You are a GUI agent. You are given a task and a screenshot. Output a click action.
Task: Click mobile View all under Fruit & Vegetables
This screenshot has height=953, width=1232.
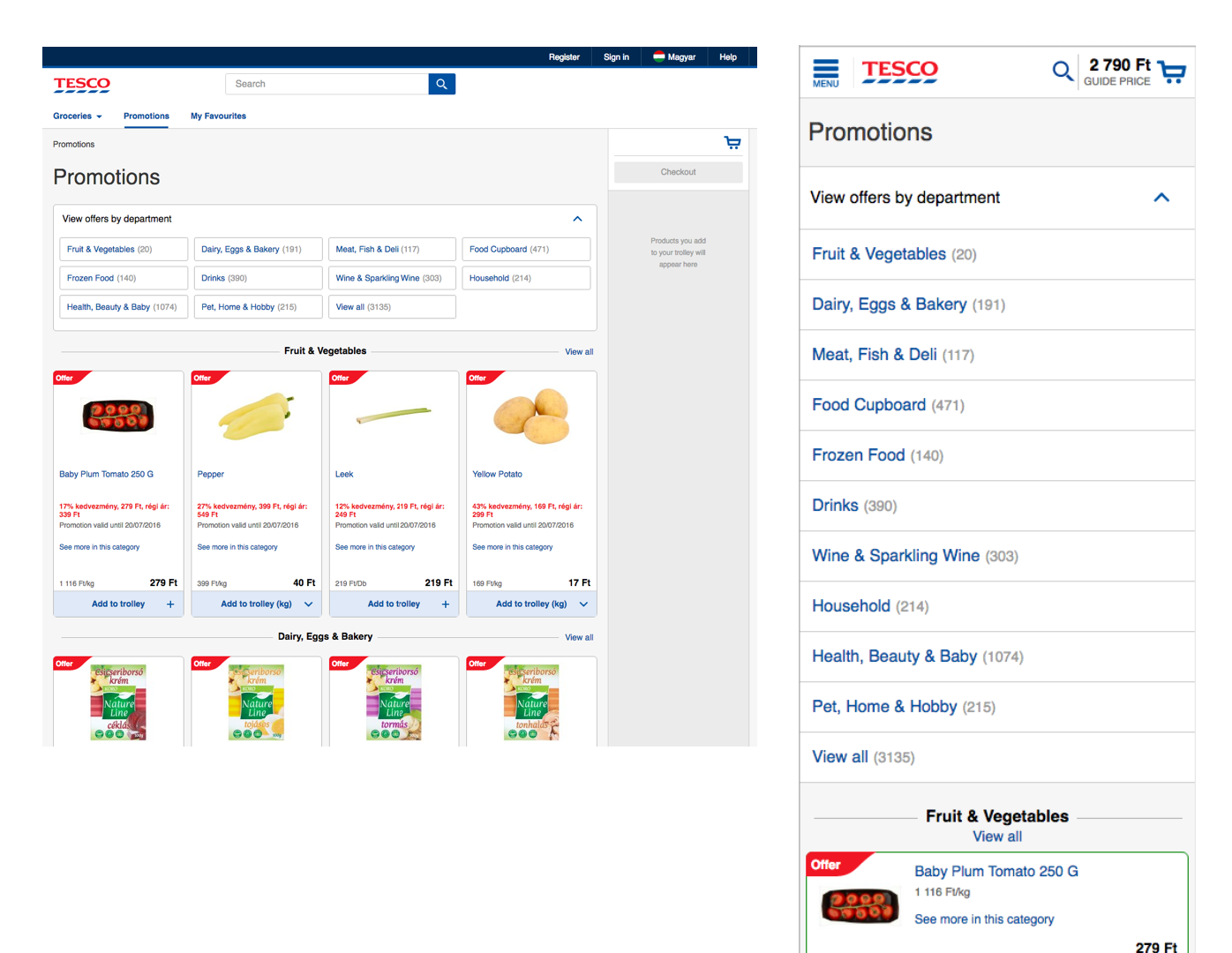(x=997, y=837)
